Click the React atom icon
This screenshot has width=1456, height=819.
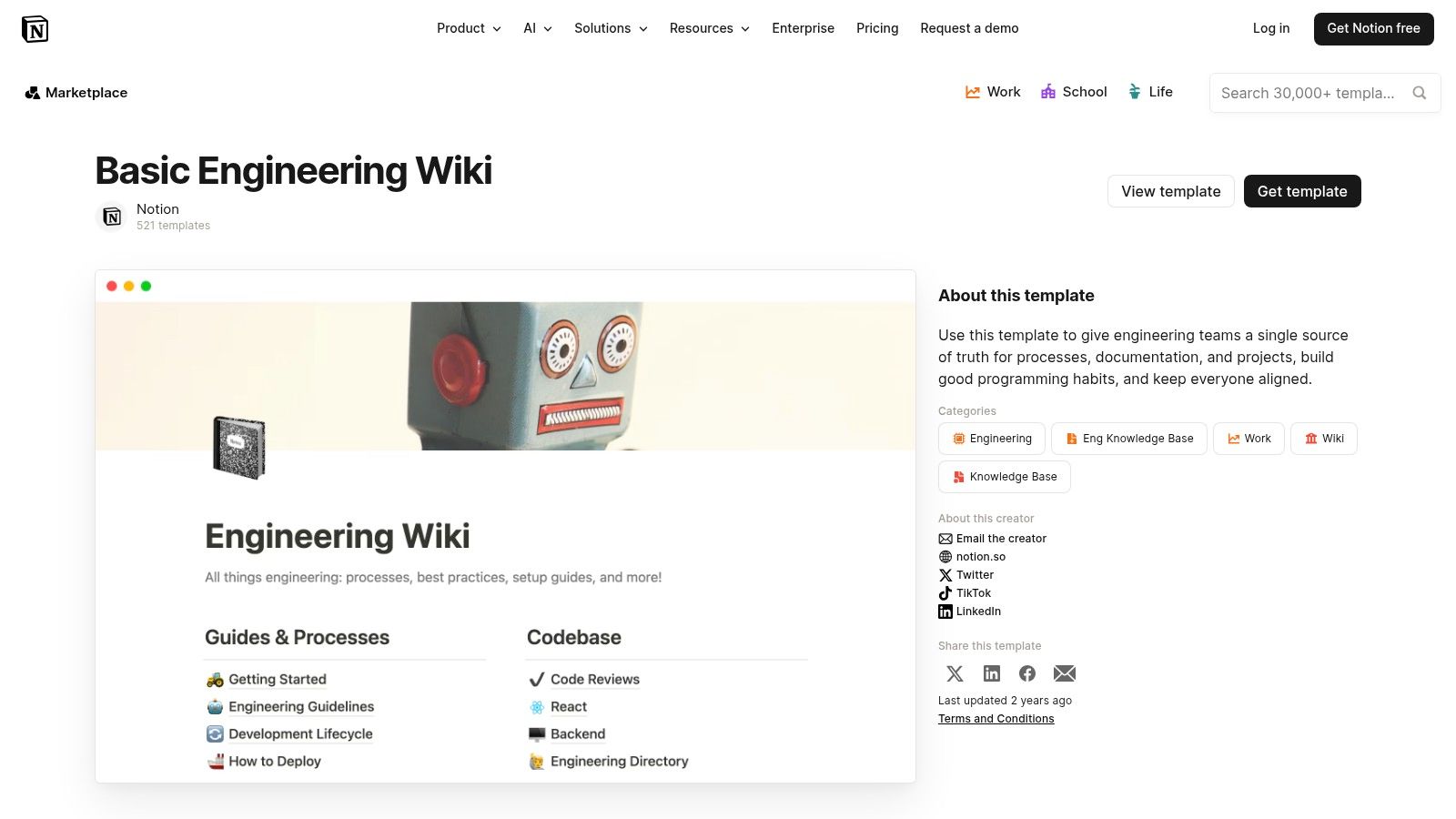pos(537,707)
